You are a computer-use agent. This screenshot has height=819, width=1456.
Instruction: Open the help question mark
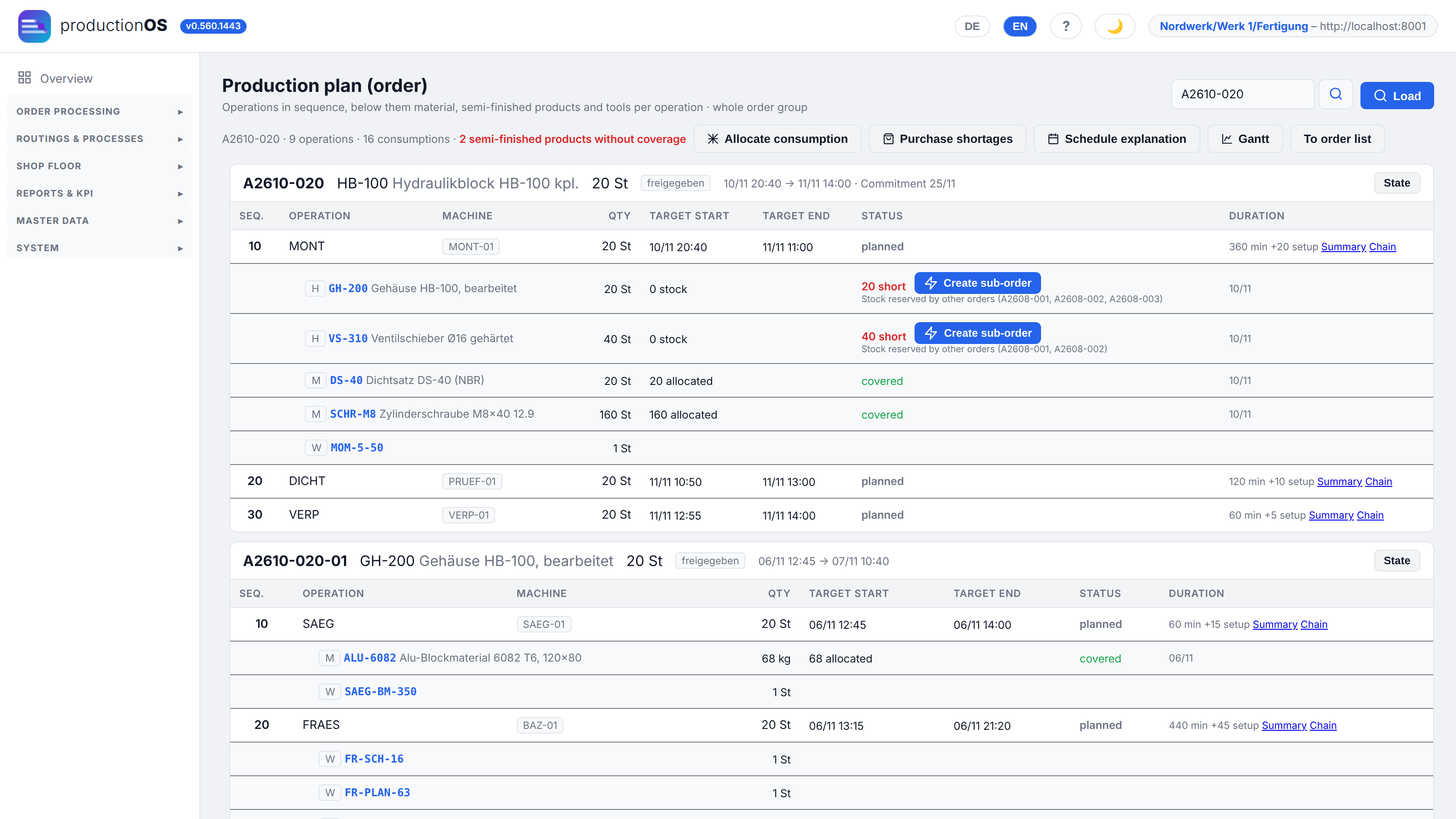click(1066, 26)
